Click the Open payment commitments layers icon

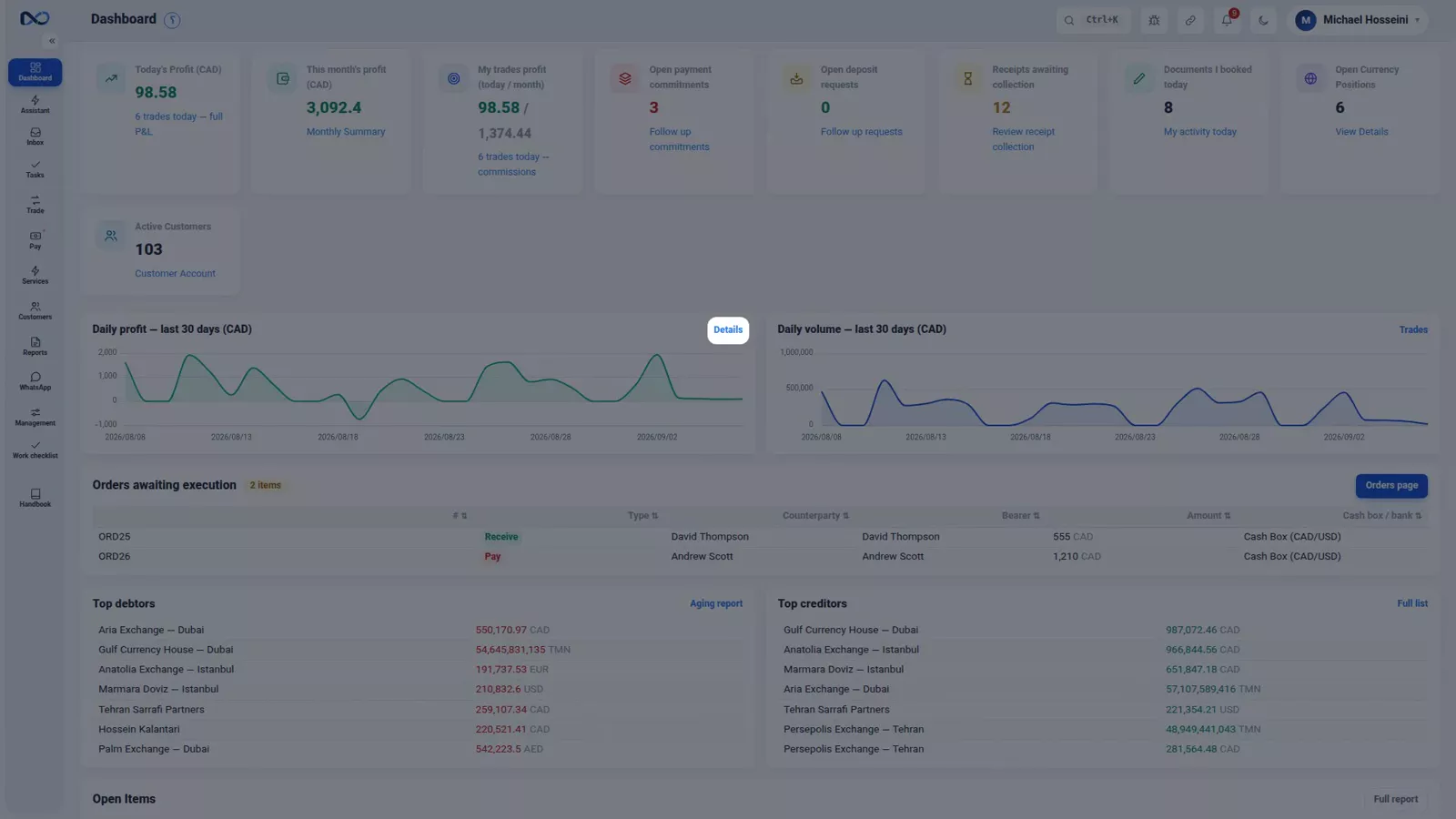click(625, 78)
